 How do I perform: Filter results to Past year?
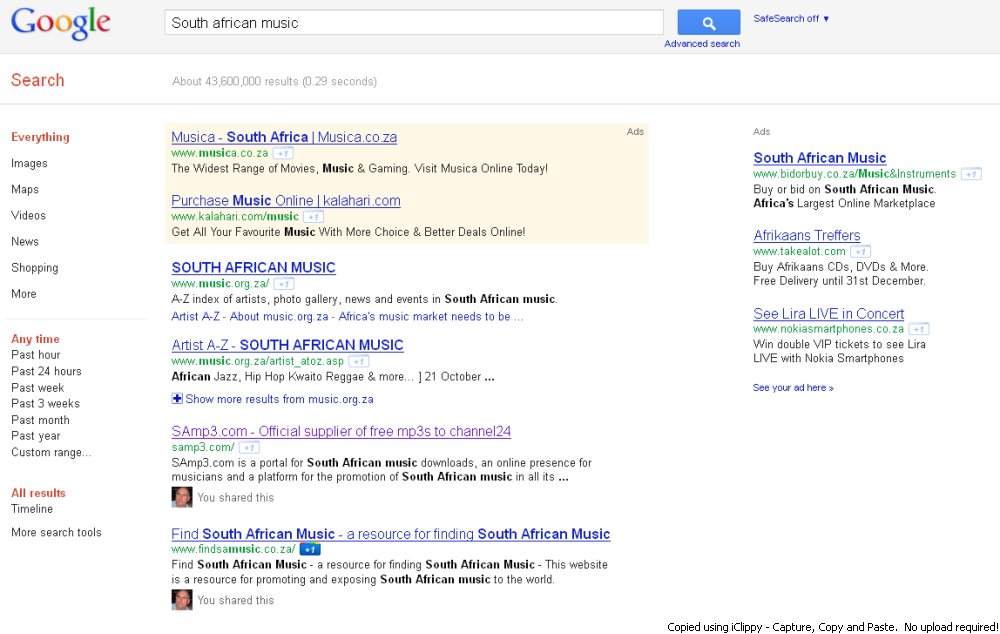[x=36, y=436]
